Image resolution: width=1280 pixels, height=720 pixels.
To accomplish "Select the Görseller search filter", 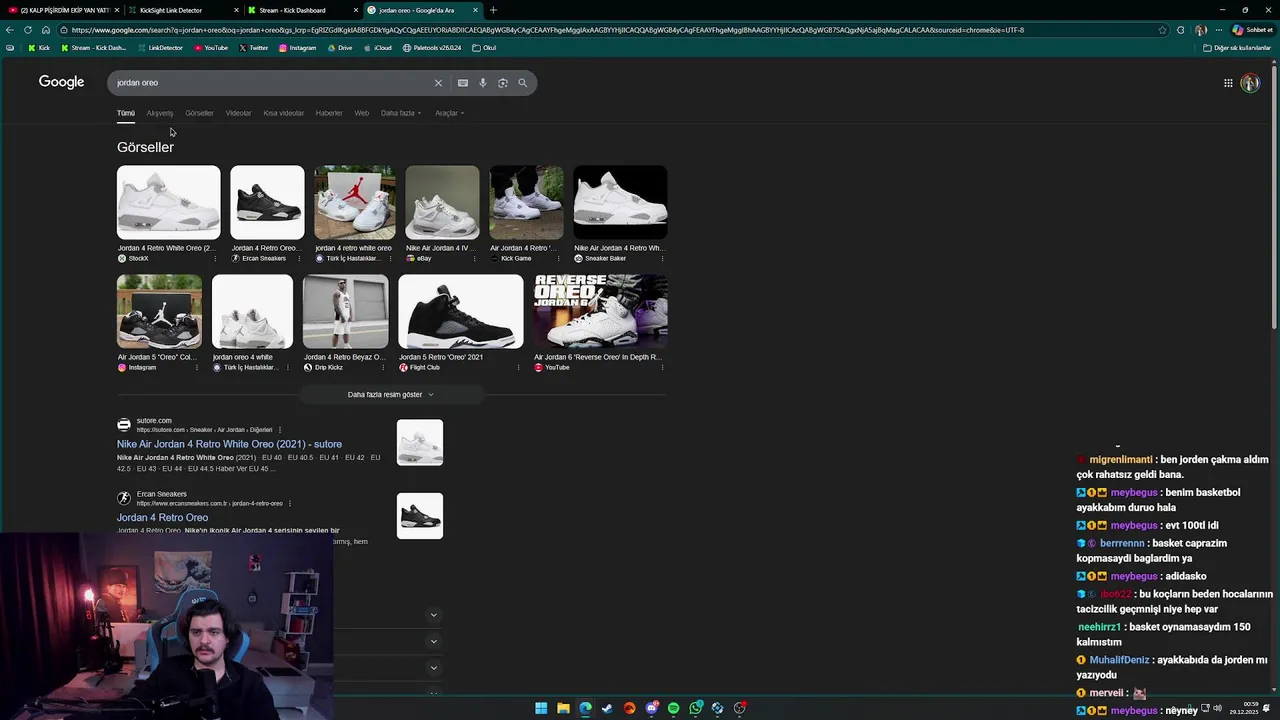I will click(x=199, y=113).
